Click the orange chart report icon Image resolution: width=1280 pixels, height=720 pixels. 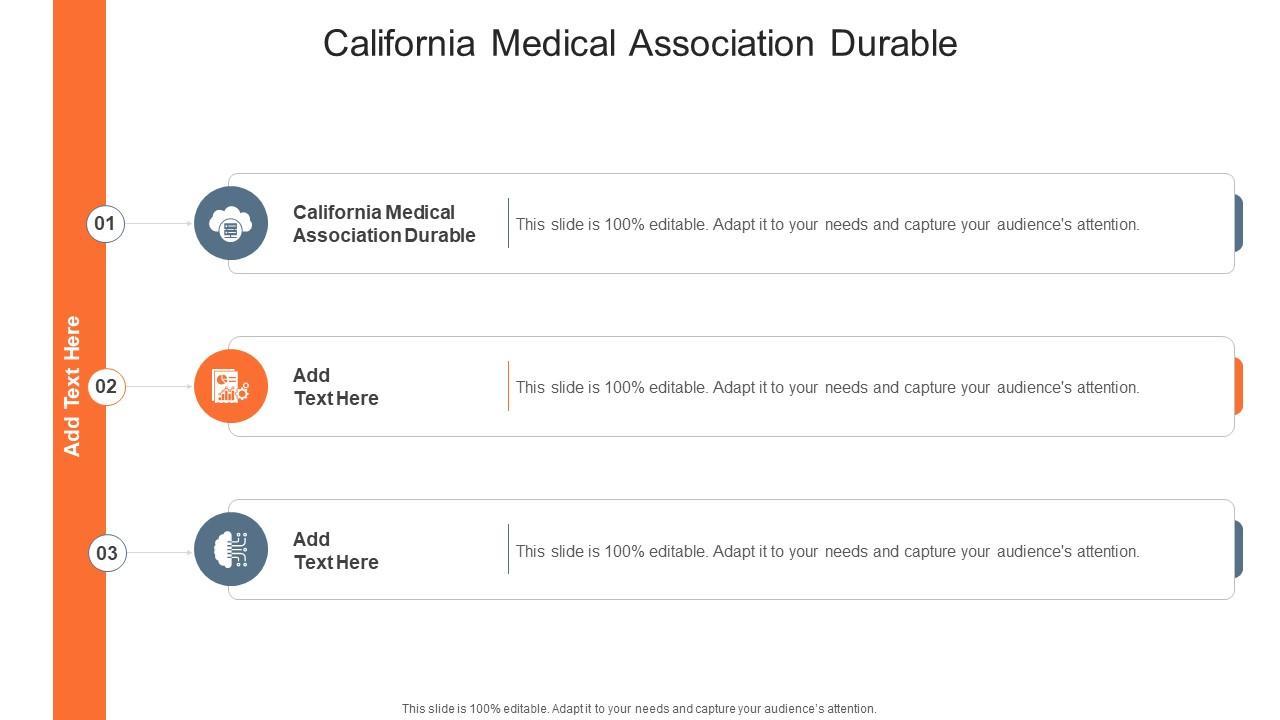point(231,387)
